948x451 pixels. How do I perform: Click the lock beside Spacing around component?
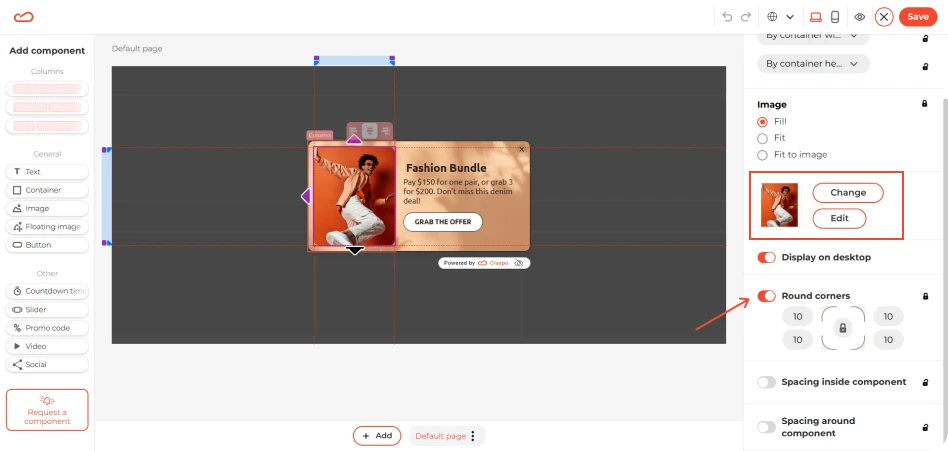925,427
